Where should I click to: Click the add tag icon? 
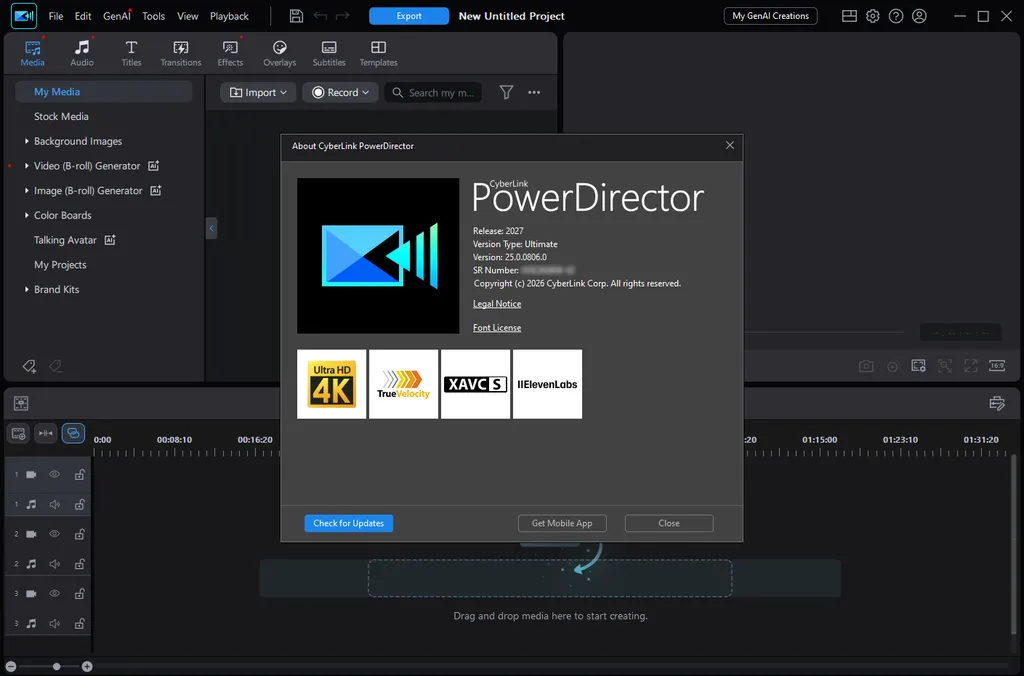coord(29,366)
